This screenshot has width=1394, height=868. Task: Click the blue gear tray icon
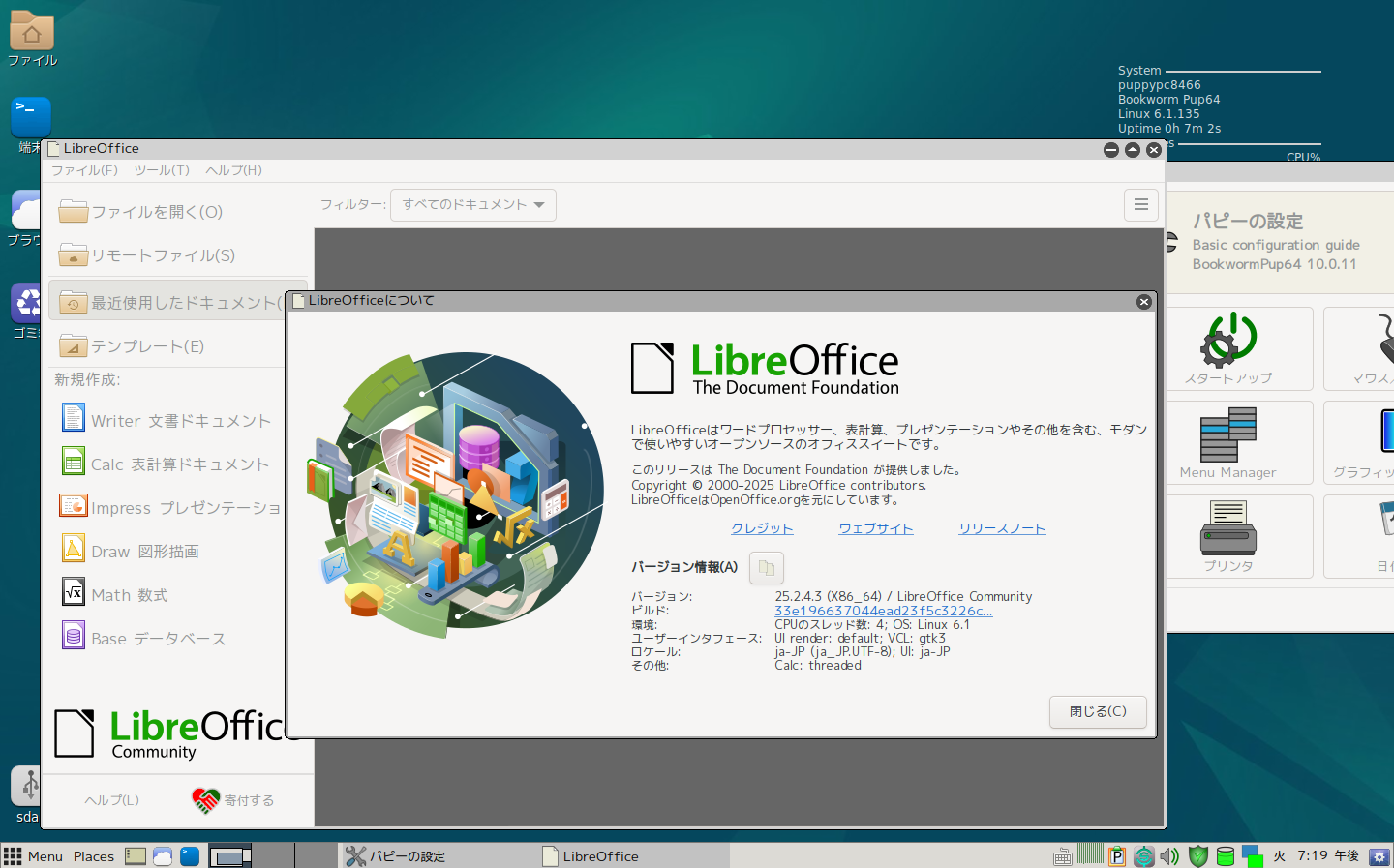[1379, 856]
